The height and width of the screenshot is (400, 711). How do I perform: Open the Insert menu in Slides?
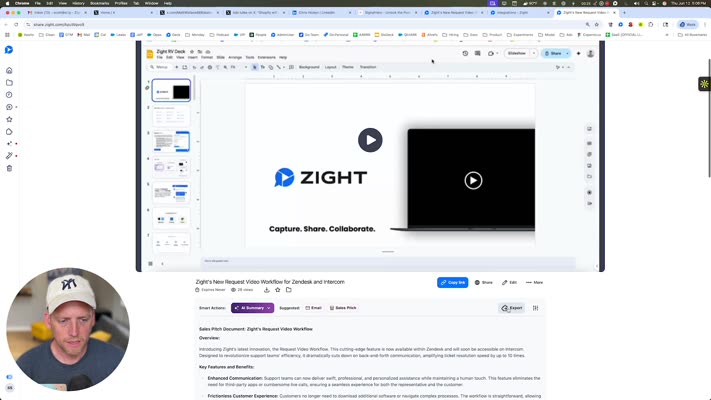click(x=193, y=58)
